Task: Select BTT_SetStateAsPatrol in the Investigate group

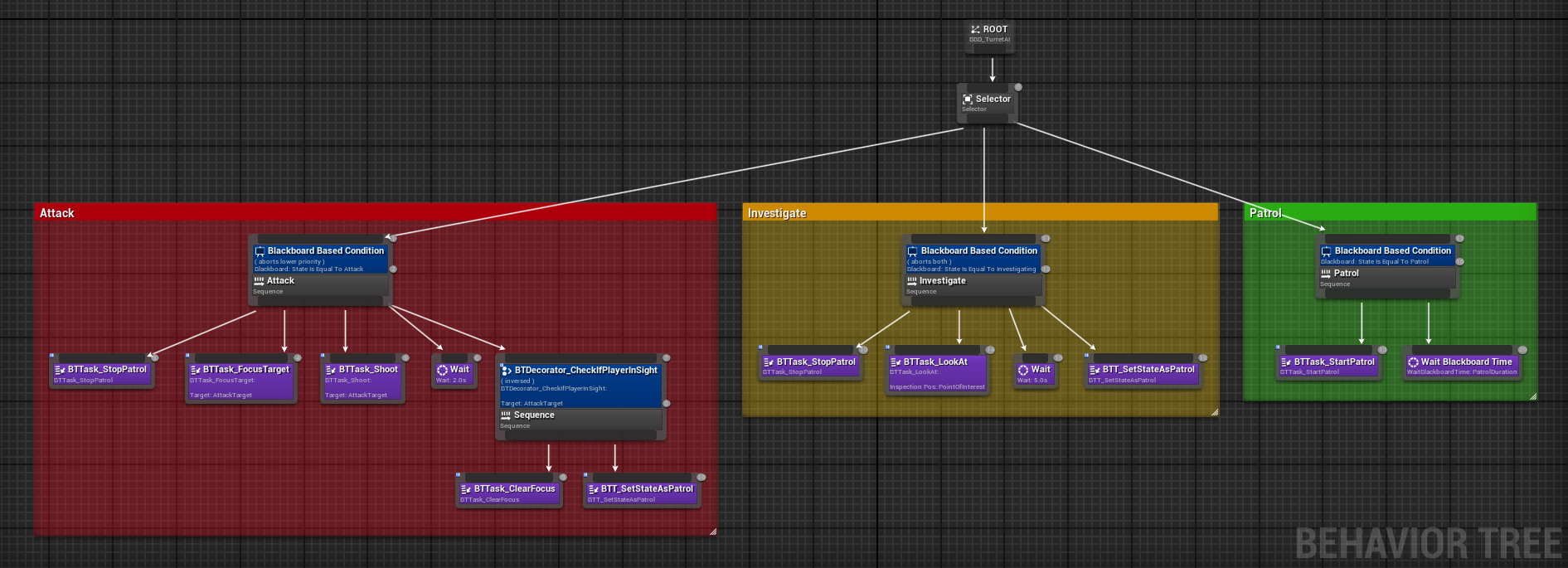Action: point(1144,374)
